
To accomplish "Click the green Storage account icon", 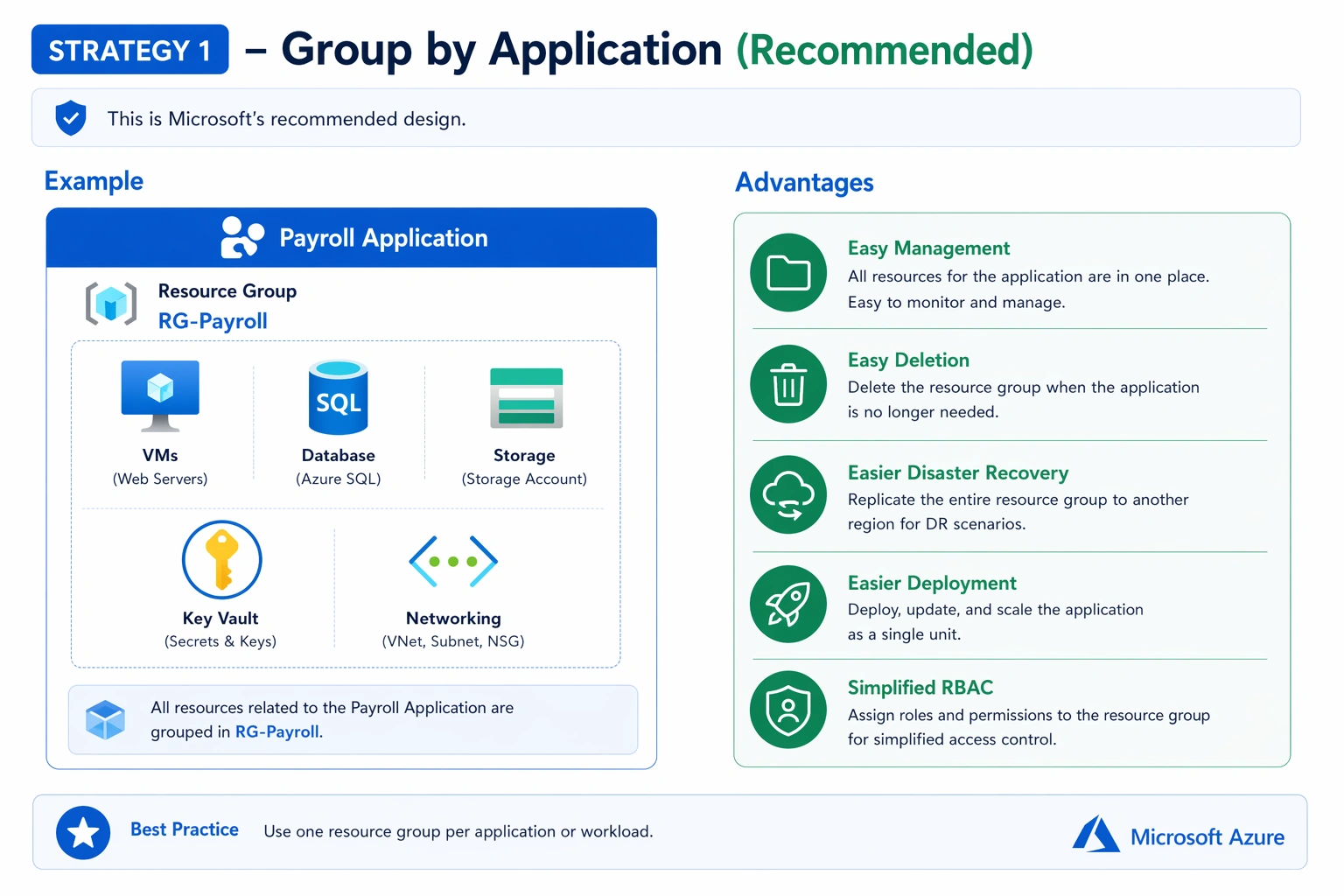I will tap(526, 398).
